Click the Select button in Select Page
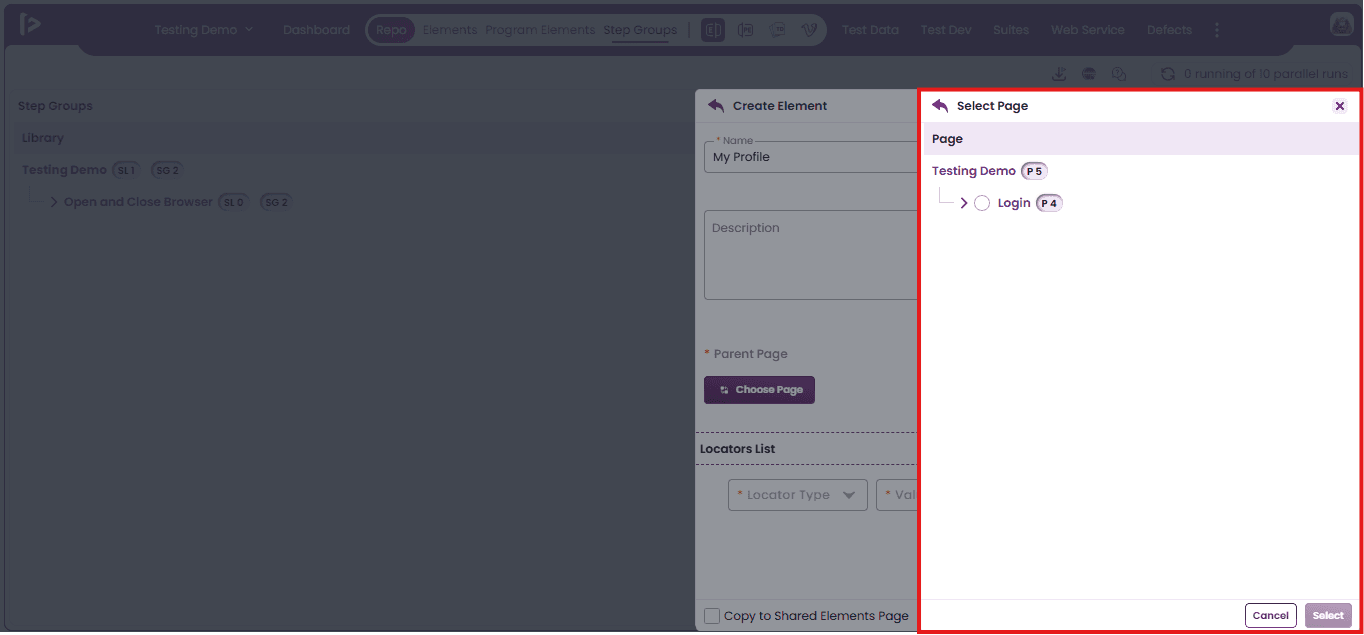 coord(1328,616)
